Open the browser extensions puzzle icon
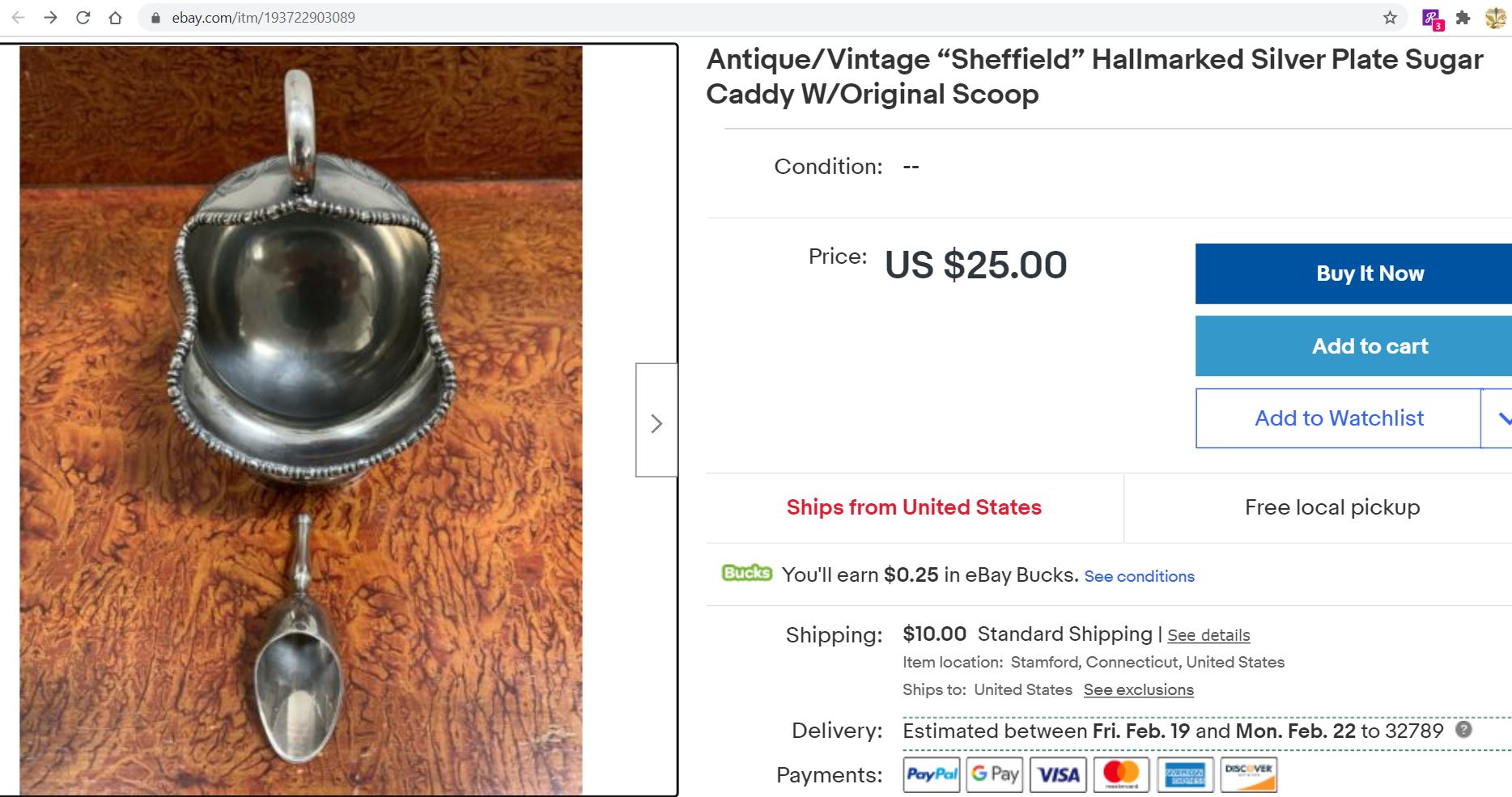 coord(1463,17)
